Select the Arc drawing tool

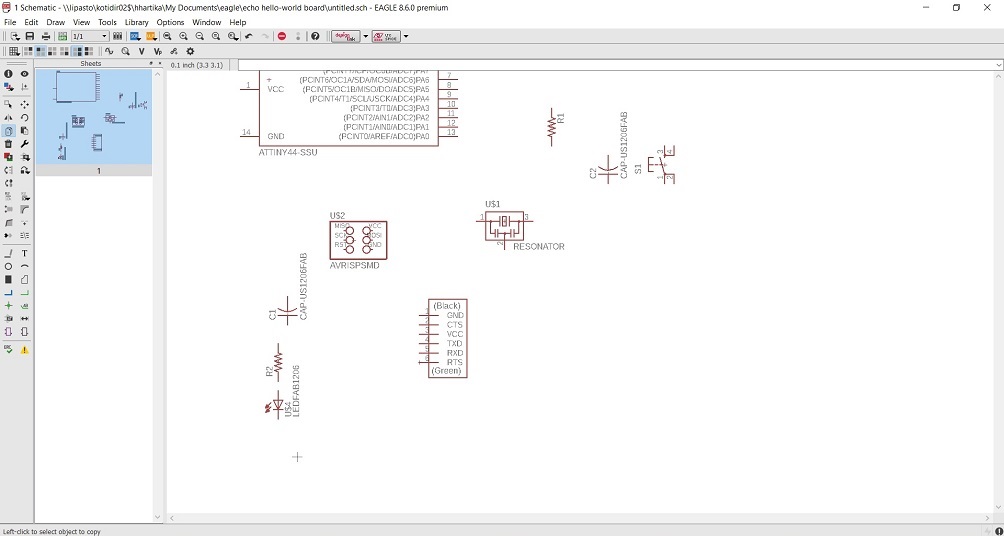point(24,266)
